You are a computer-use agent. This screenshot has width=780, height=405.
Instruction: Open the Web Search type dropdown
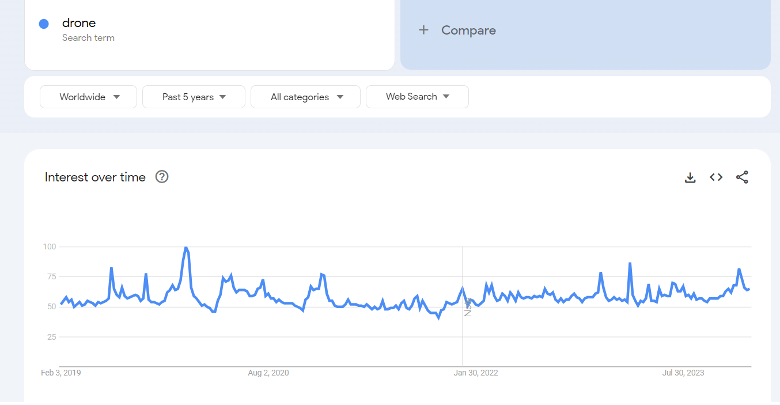(417, 97)
